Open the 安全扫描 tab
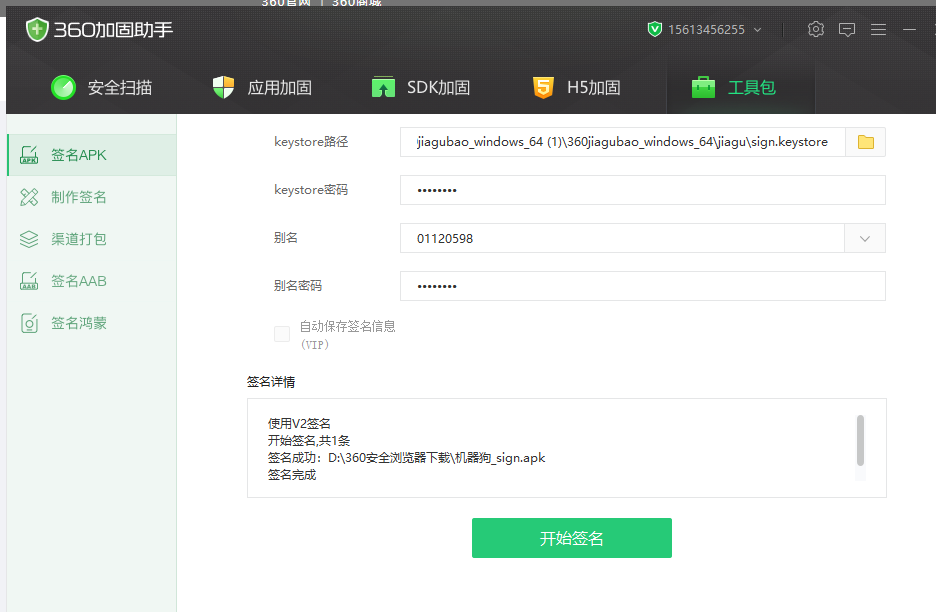936x612 pixels. (x=101, y=87)
